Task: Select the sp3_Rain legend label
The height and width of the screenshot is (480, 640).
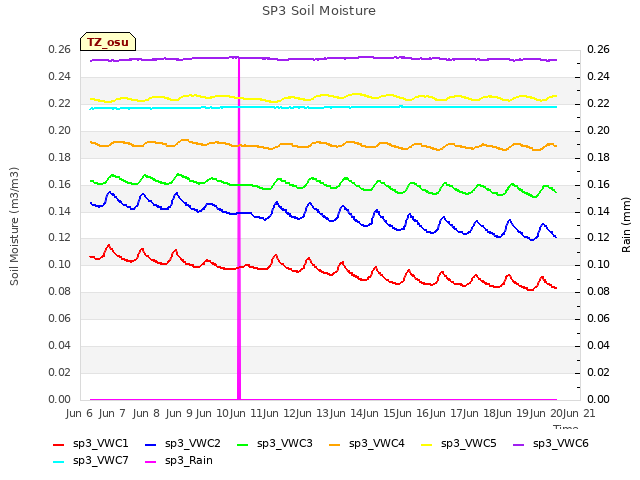Action: pyautogui.click(x=189, y=460)
